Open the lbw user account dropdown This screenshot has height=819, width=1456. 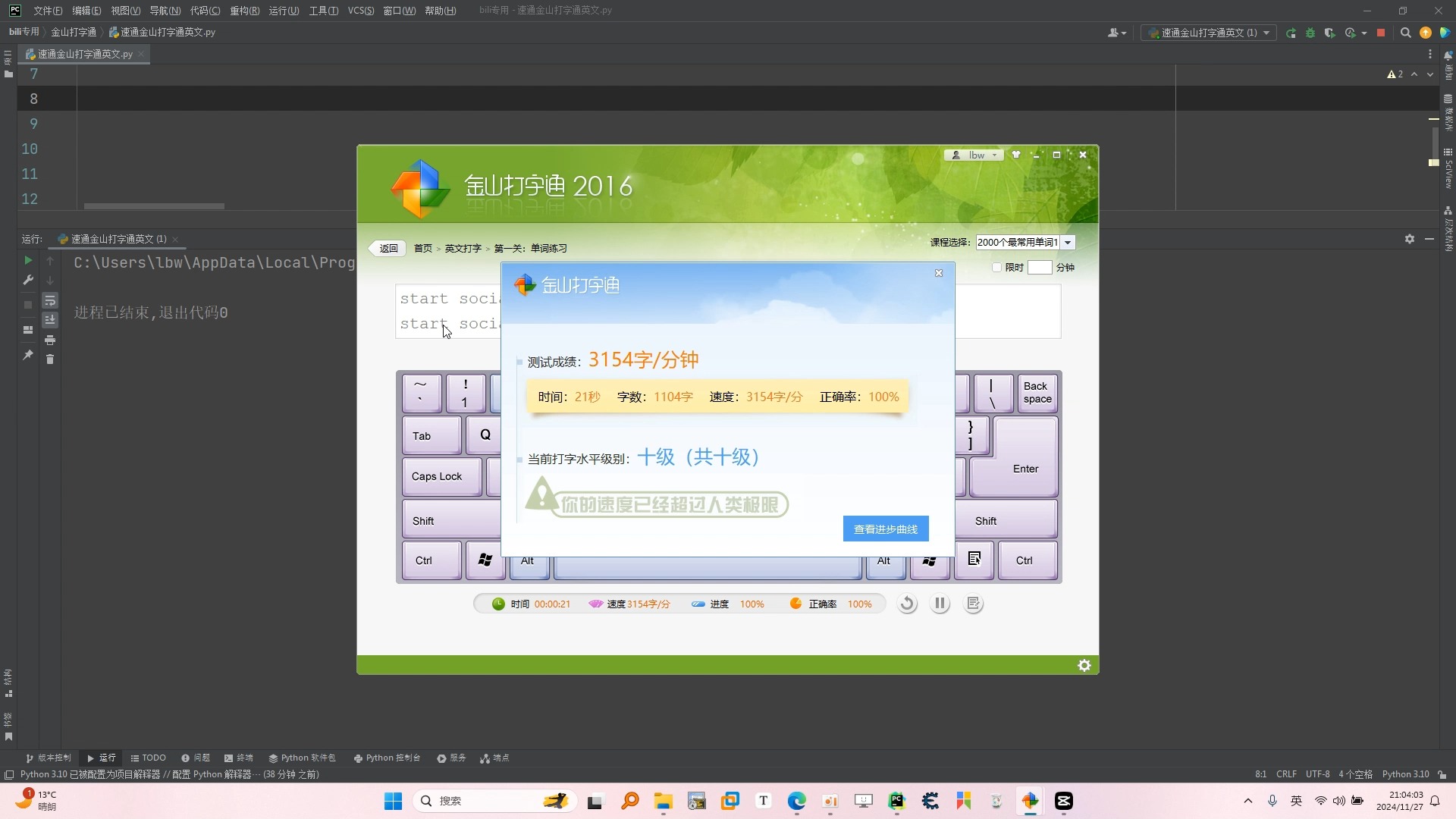click(974, 155)
